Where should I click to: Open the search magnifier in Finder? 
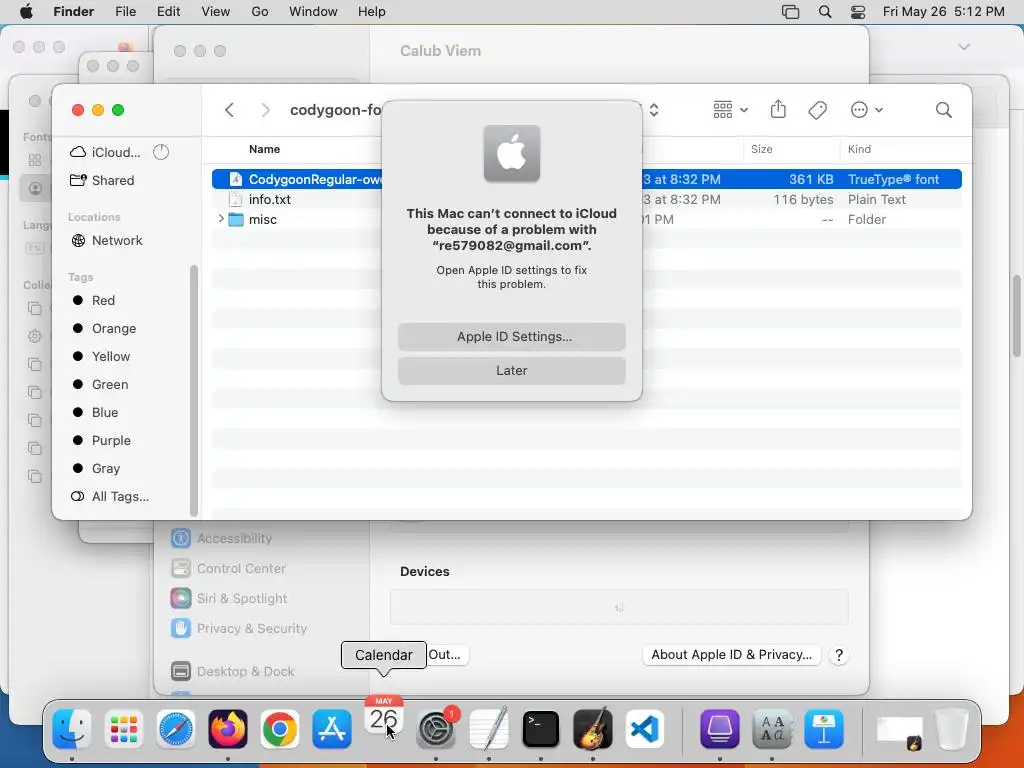point(943,110)
